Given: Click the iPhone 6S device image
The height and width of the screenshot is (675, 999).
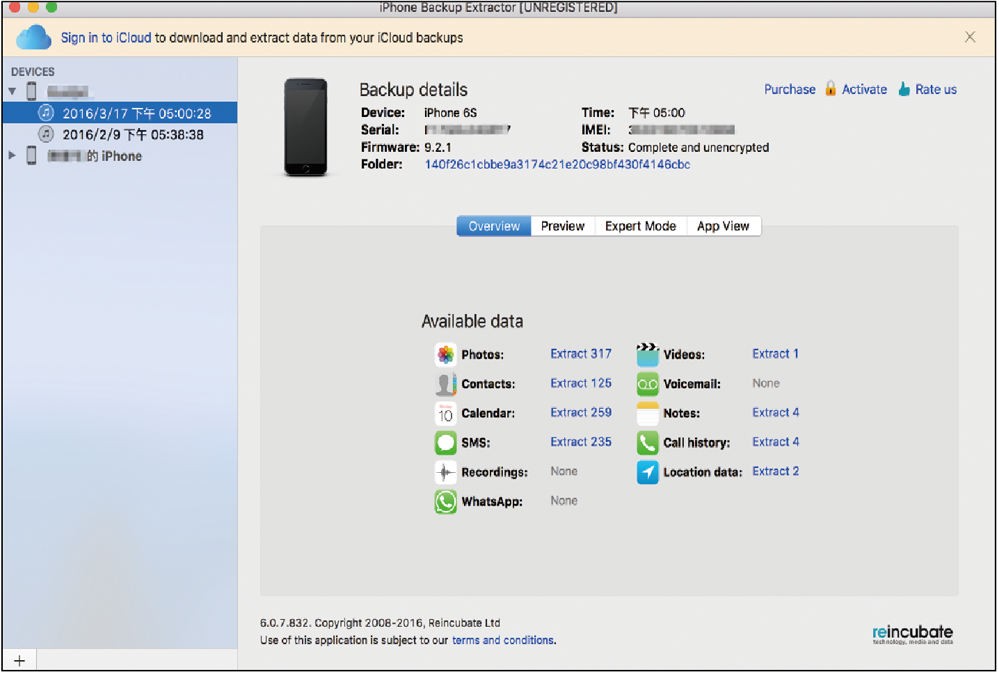Looking at the screenshot, I should (306, 127).
